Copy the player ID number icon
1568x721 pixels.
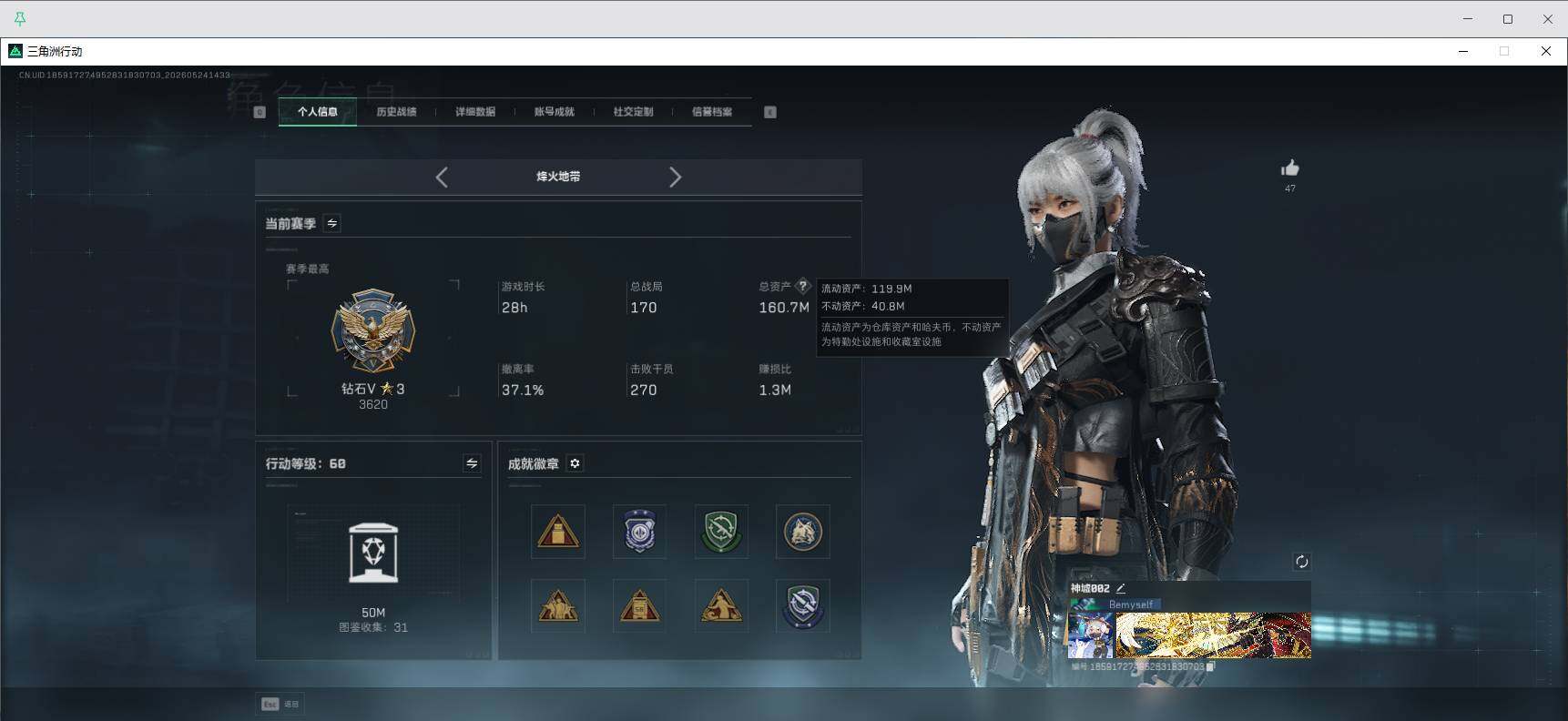(x=1210, y=667)
